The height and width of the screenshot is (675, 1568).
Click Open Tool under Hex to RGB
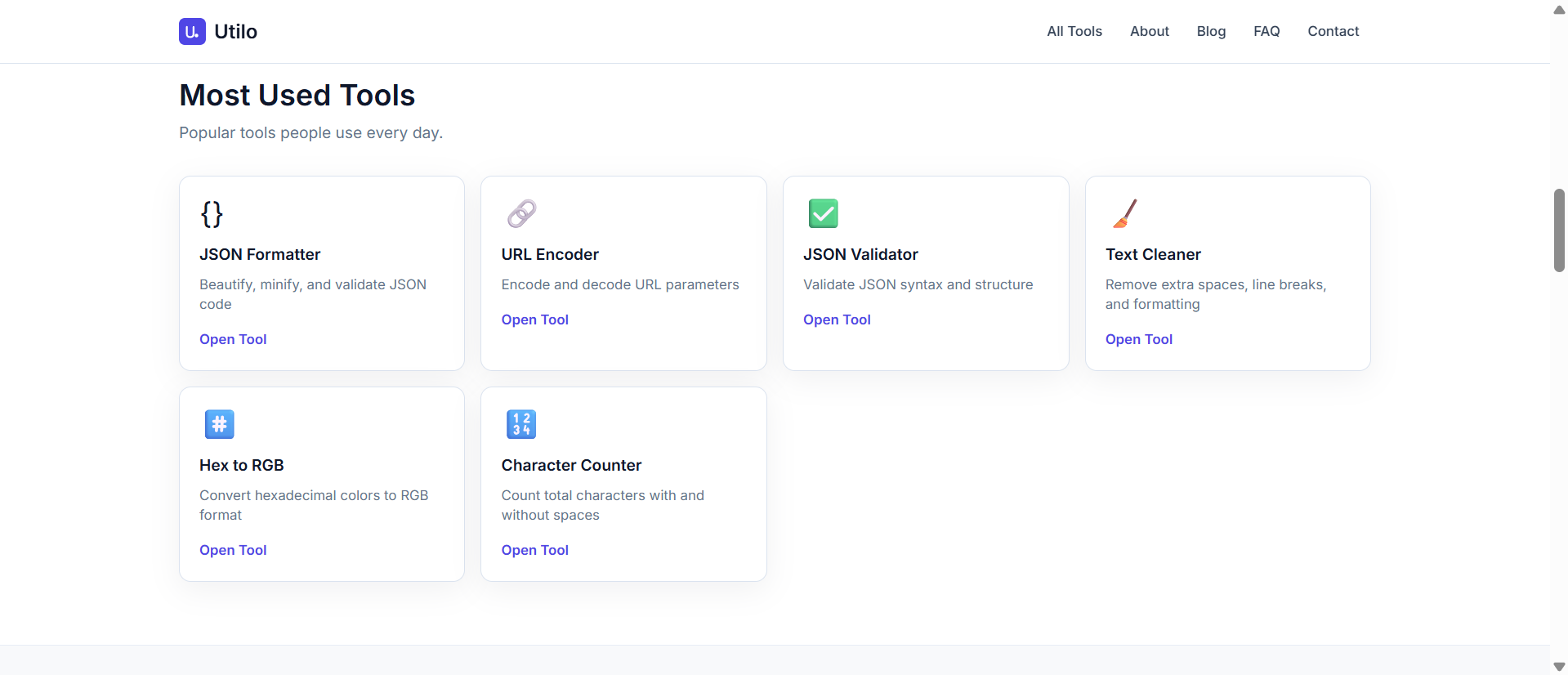[233, 550]
